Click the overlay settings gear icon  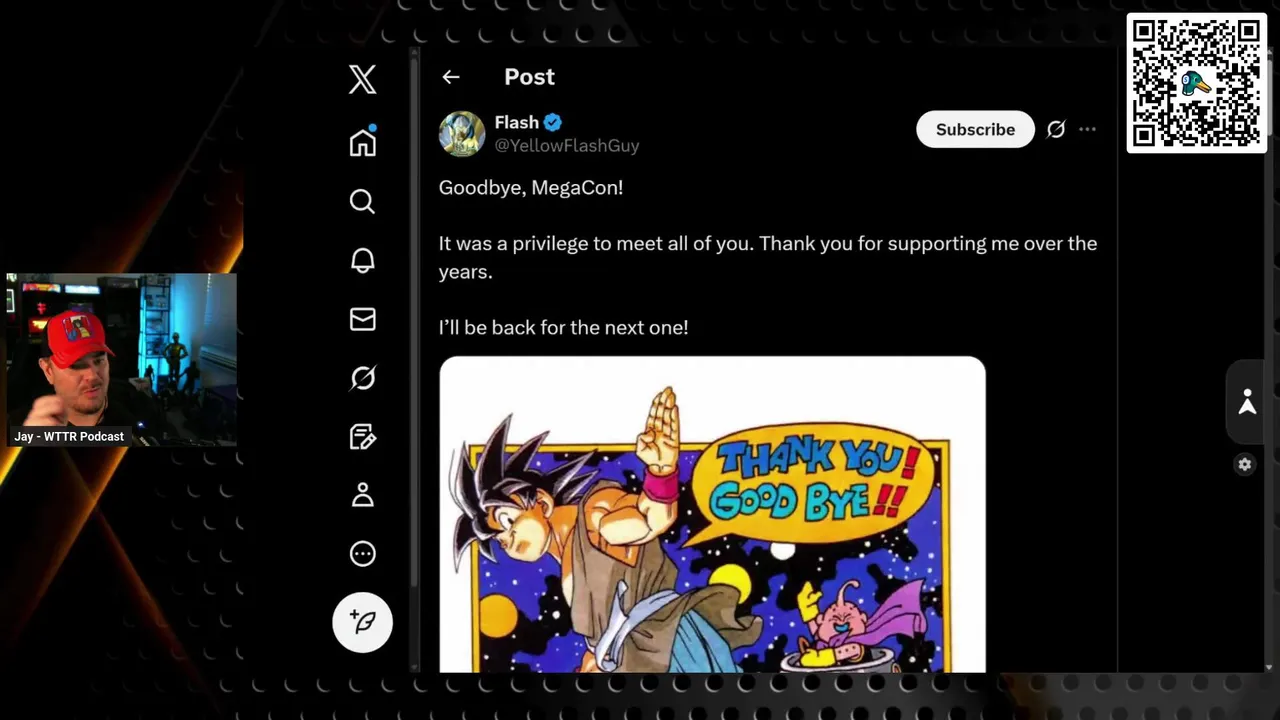click(1245, 464)
